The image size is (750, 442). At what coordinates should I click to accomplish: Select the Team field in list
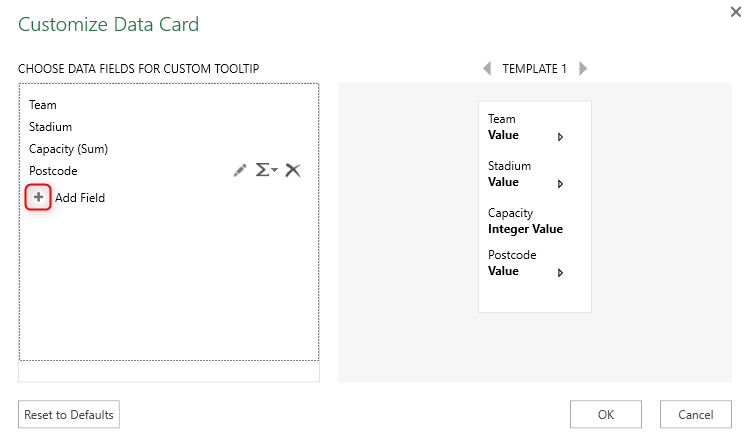pos(43,104)
